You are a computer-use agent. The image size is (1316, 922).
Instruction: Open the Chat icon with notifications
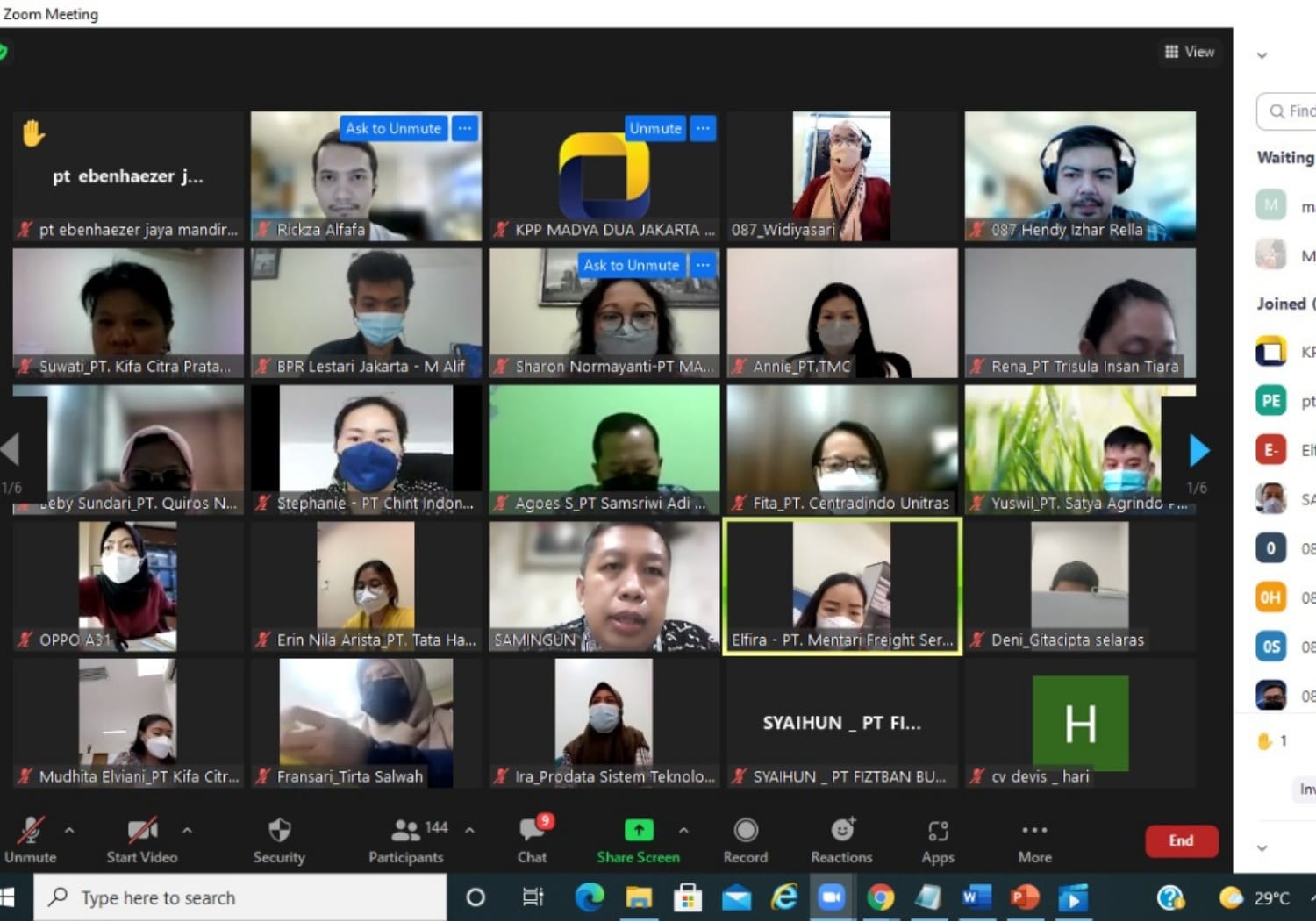pyautogui.click(x=532, y=831)
